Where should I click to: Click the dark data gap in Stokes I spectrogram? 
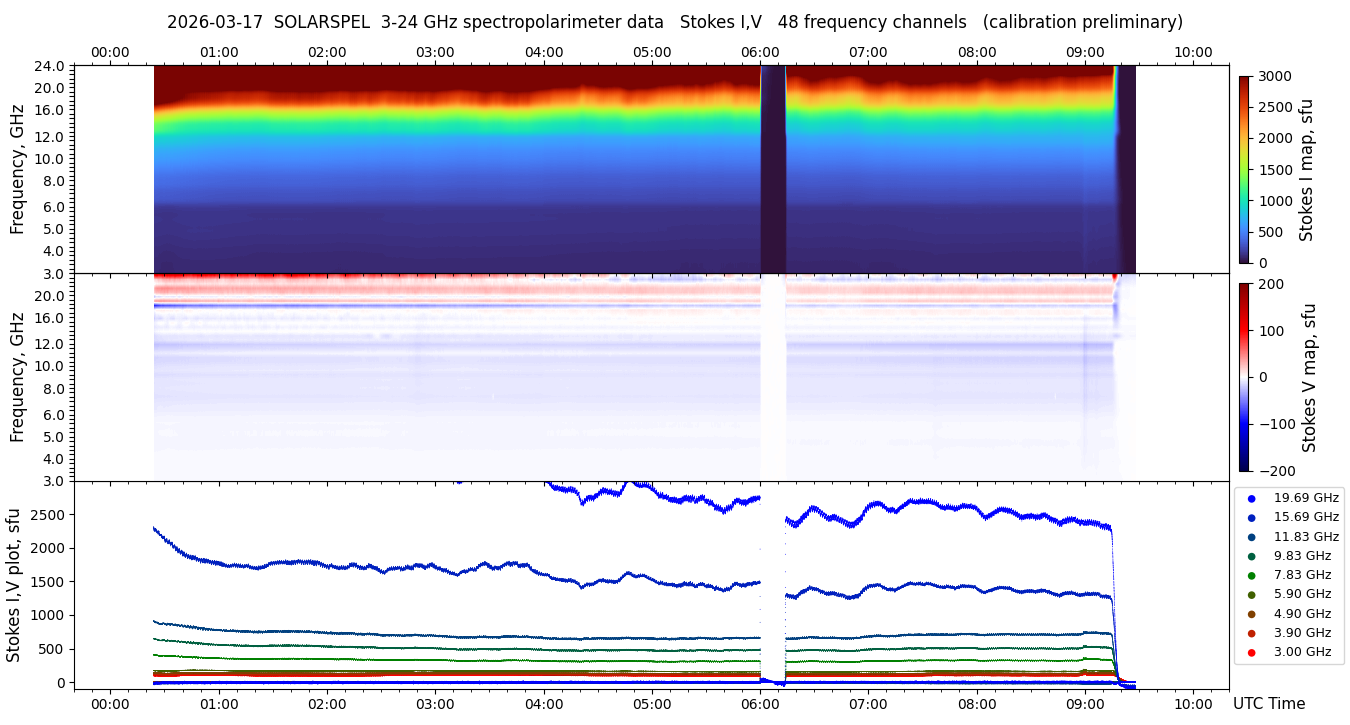coord(773,169)
